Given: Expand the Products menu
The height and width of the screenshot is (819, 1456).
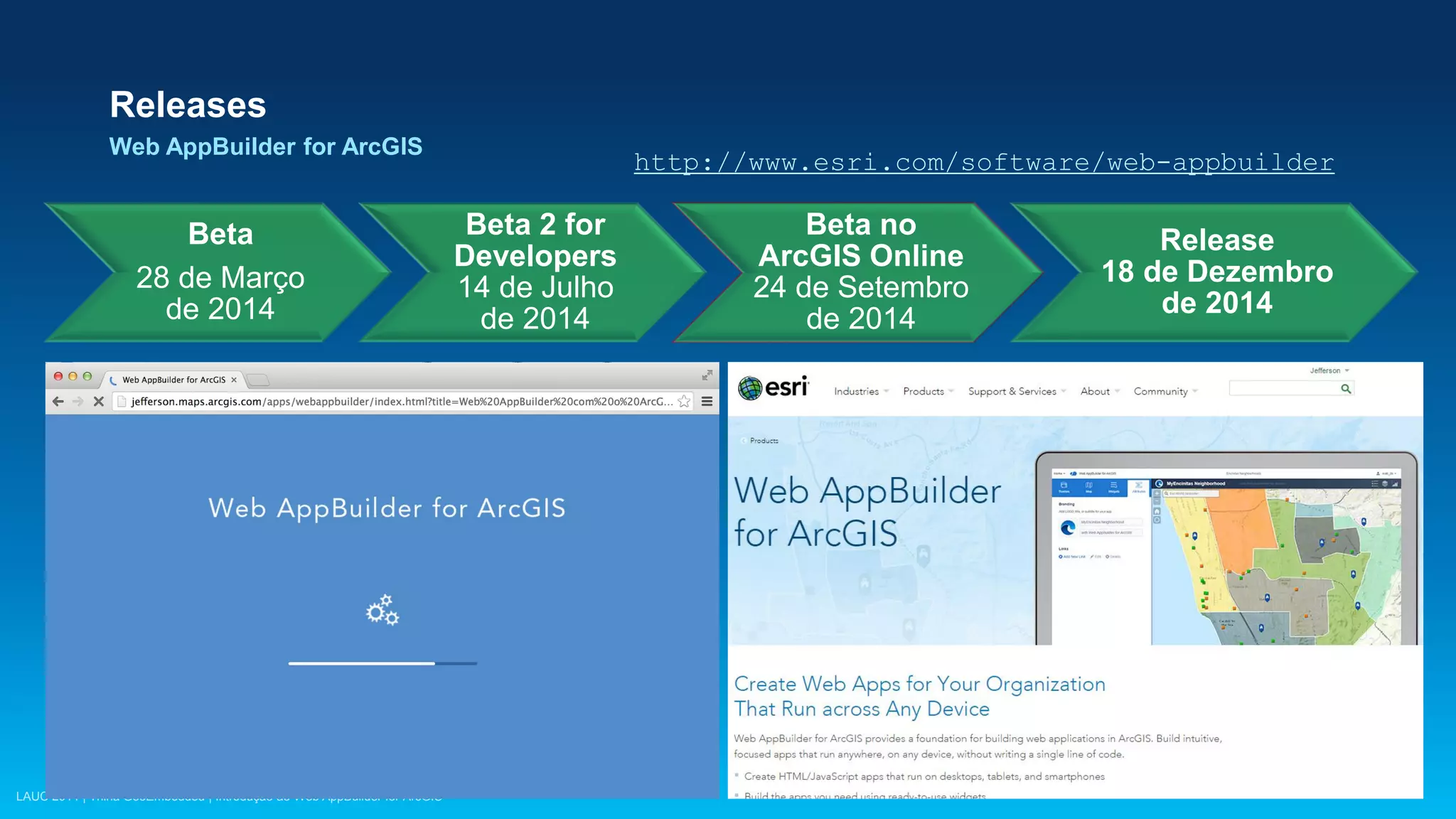Looking at the screenshot, I should [x=928, y=391].
